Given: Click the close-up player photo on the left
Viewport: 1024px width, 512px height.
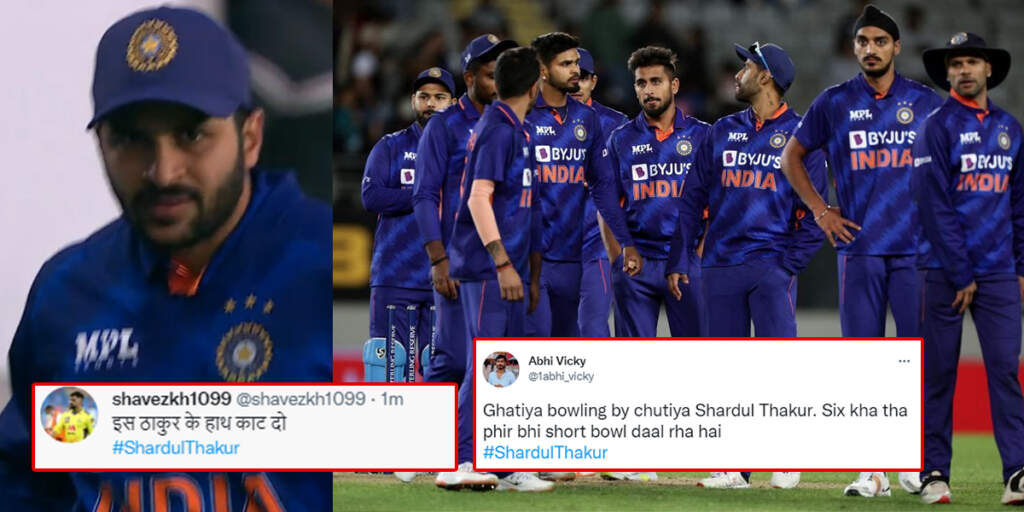Looking at the screenshot, I should pyautogui.click(x=166, y=256).
